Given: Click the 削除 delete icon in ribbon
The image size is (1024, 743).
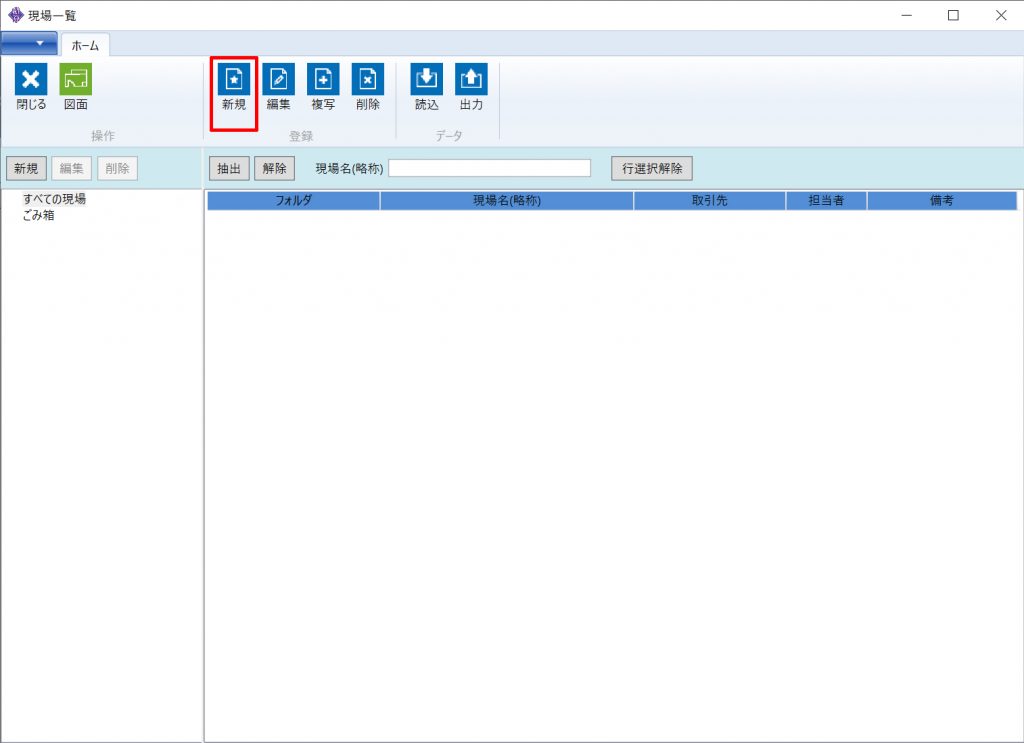Looking at the screenshot, I should pyautogui.click(x=368, y=87).
